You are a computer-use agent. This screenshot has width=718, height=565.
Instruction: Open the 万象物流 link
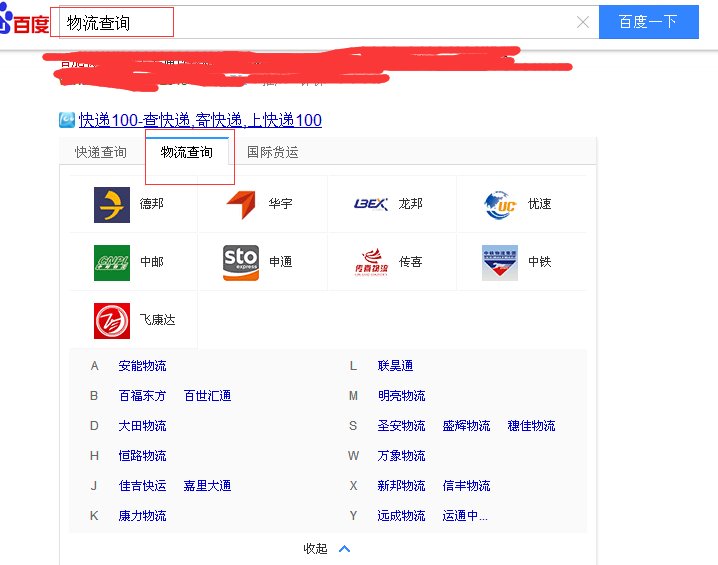(402, 456)
